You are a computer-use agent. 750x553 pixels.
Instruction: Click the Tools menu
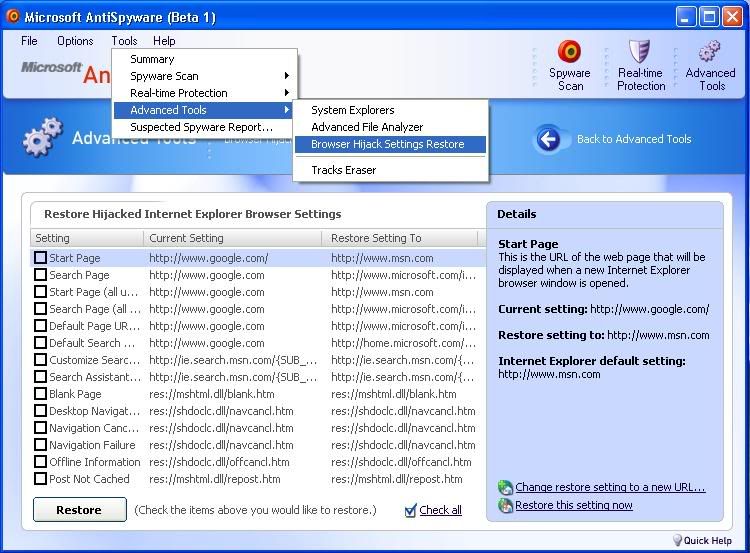pos(124,41)
